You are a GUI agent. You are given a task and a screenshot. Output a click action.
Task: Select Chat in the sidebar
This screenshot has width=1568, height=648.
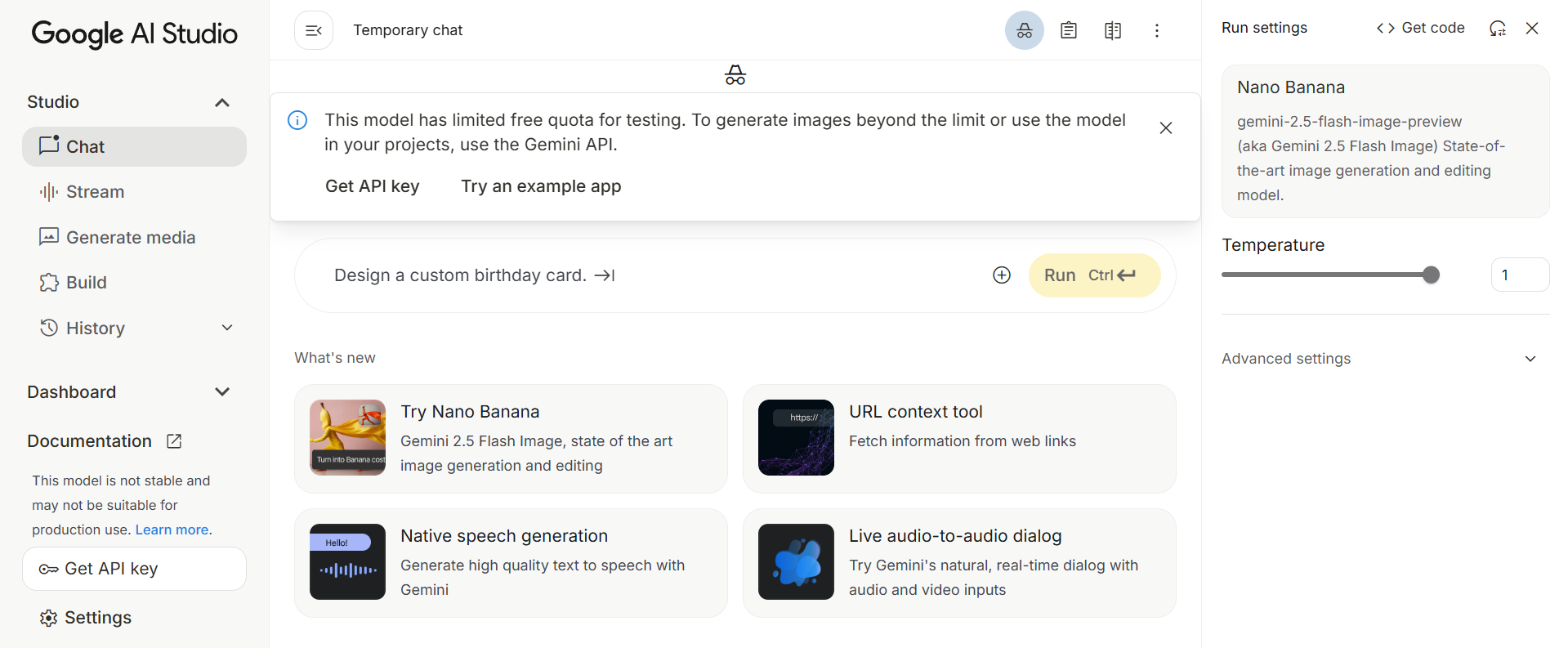click(x=134, y=146)
